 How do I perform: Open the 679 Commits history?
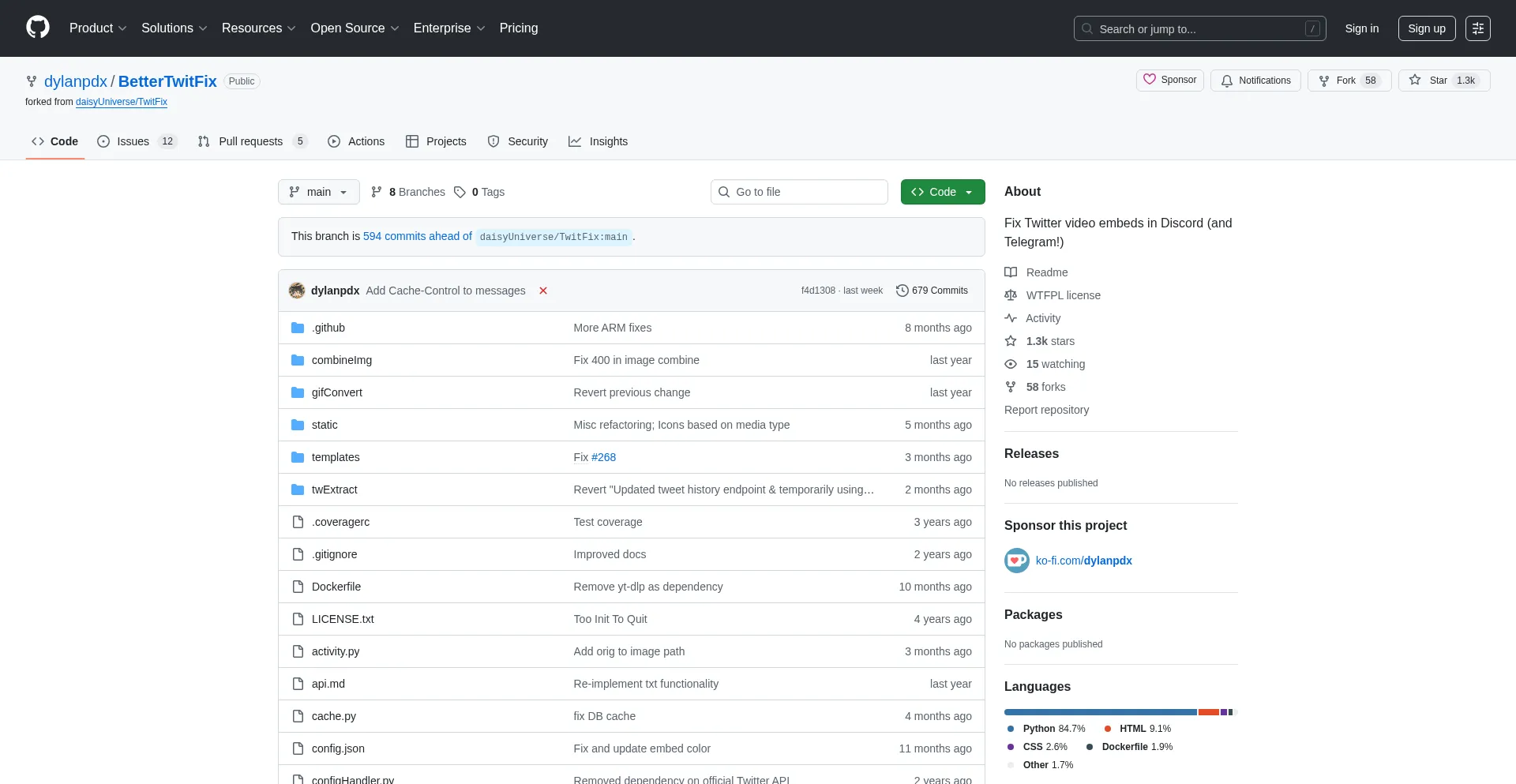point(932,291)
